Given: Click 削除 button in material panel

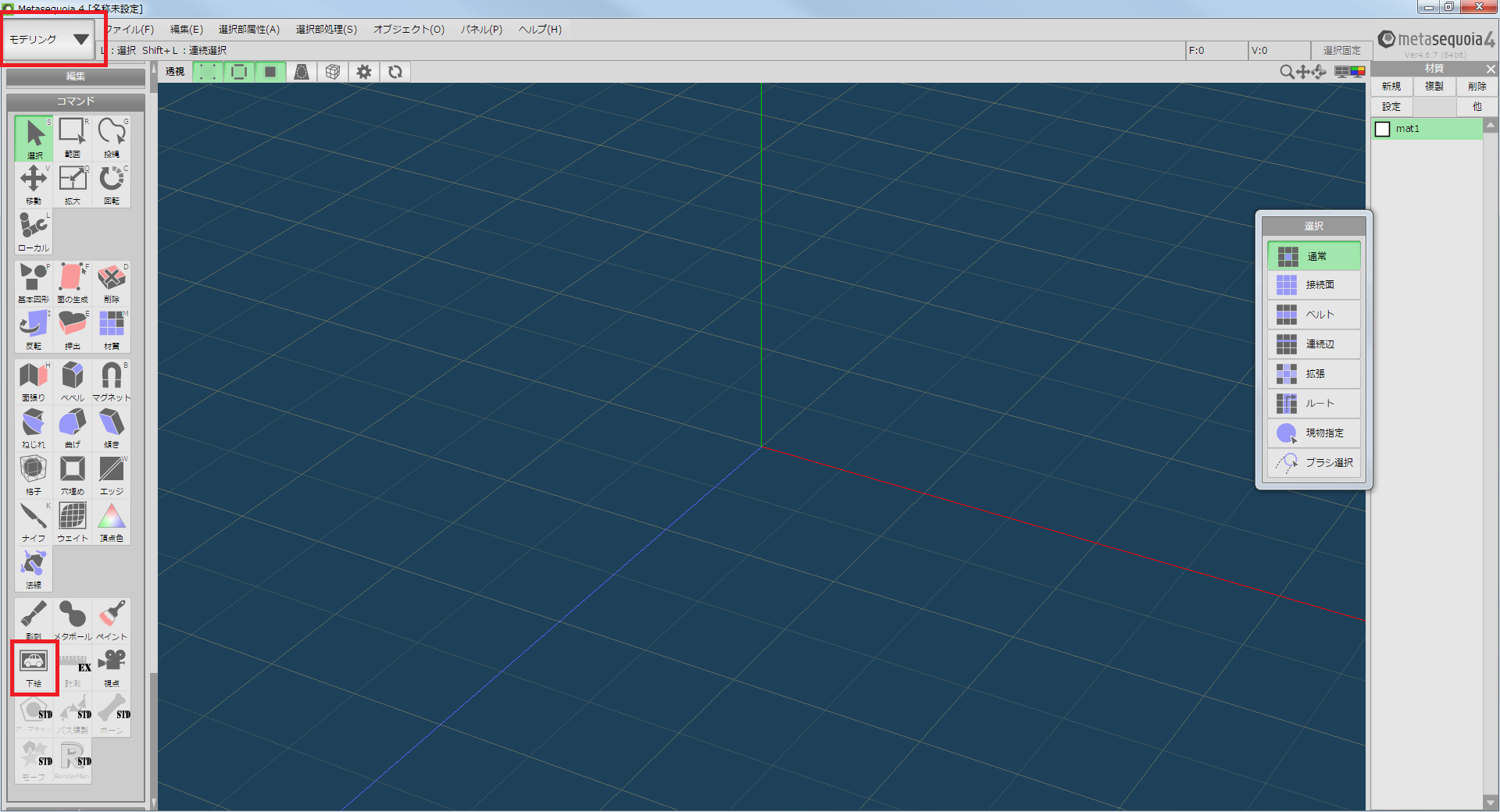Looking at the screenshot, I should [x=1477, y=87].
